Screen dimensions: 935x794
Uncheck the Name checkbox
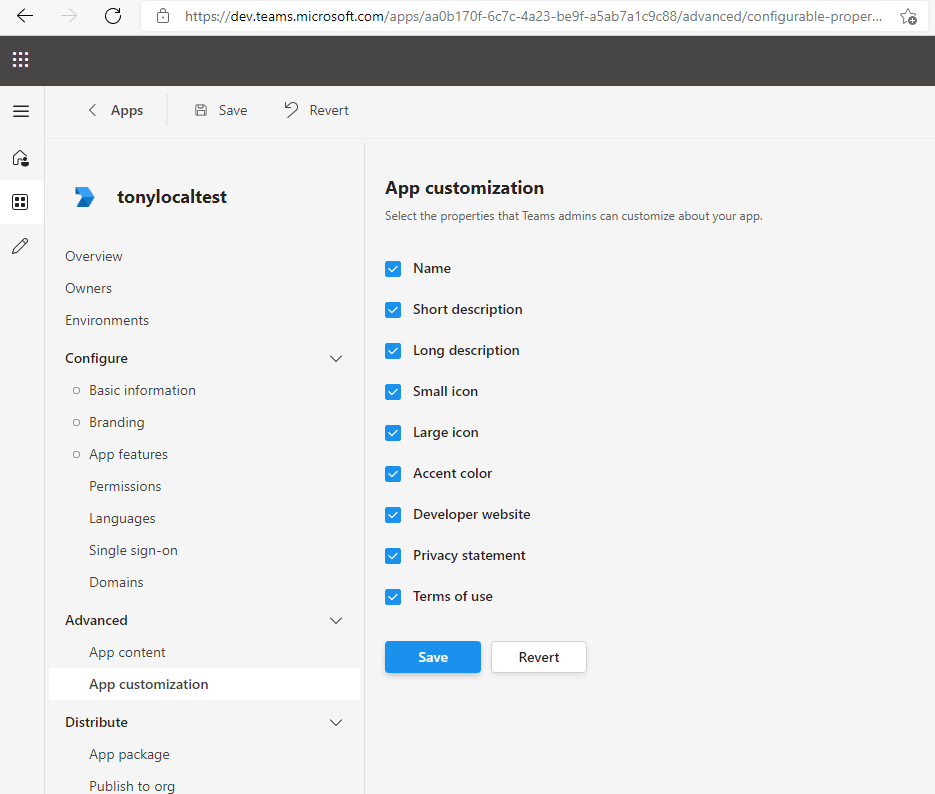[x=393, y=269]
